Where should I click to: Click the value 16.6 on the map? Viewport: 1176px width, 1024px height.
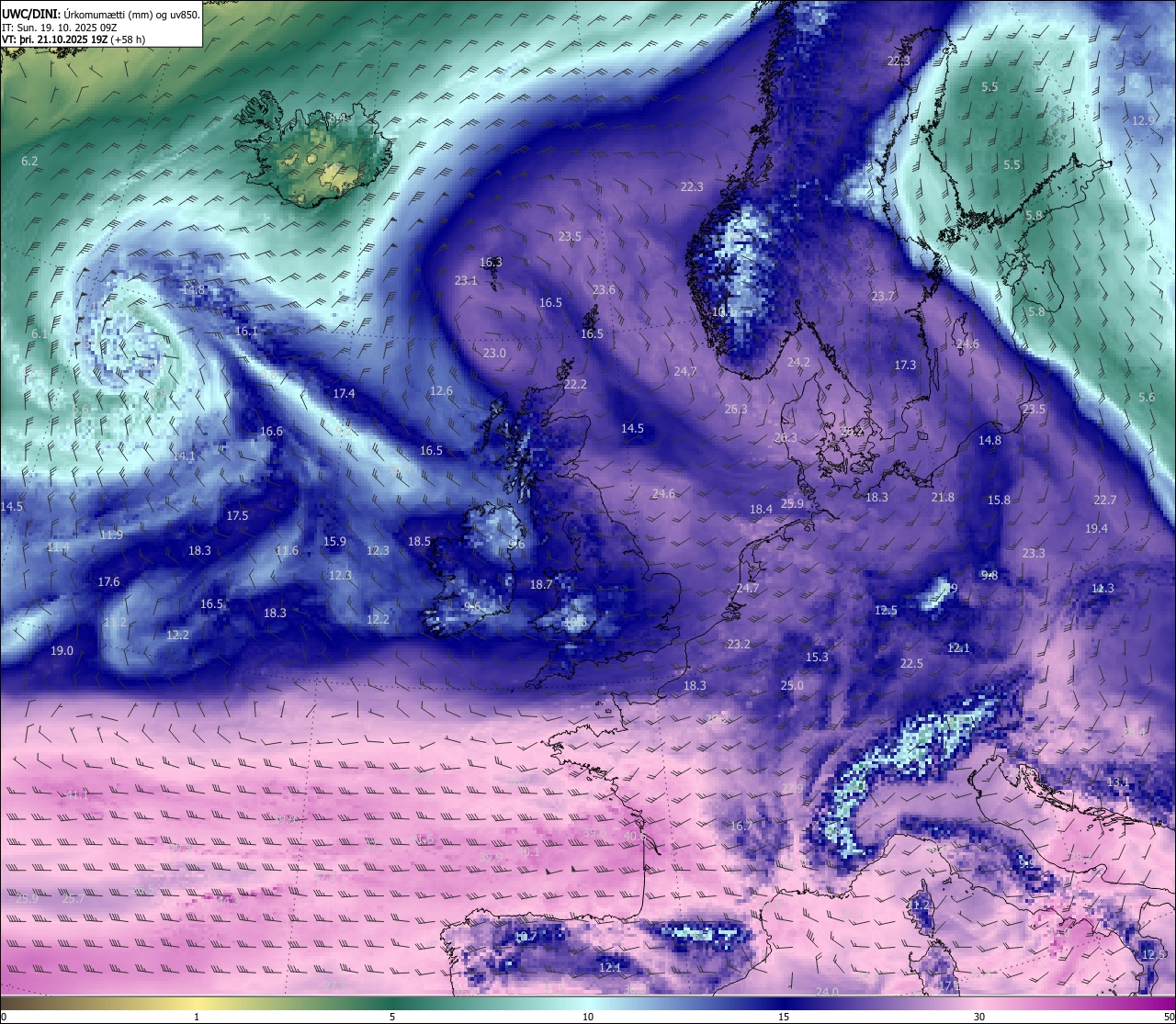tap(271, 431)
